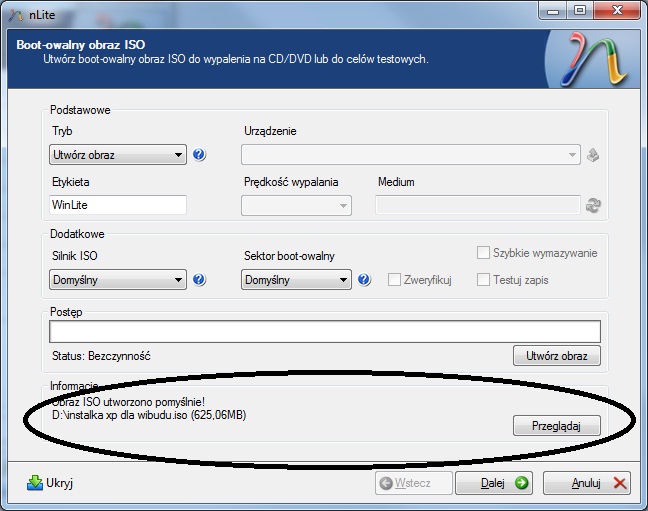The width and height of the screenshot is (648, 511).
Task: Click the Status: Bezczynność text
Action: tap(101, 356)
